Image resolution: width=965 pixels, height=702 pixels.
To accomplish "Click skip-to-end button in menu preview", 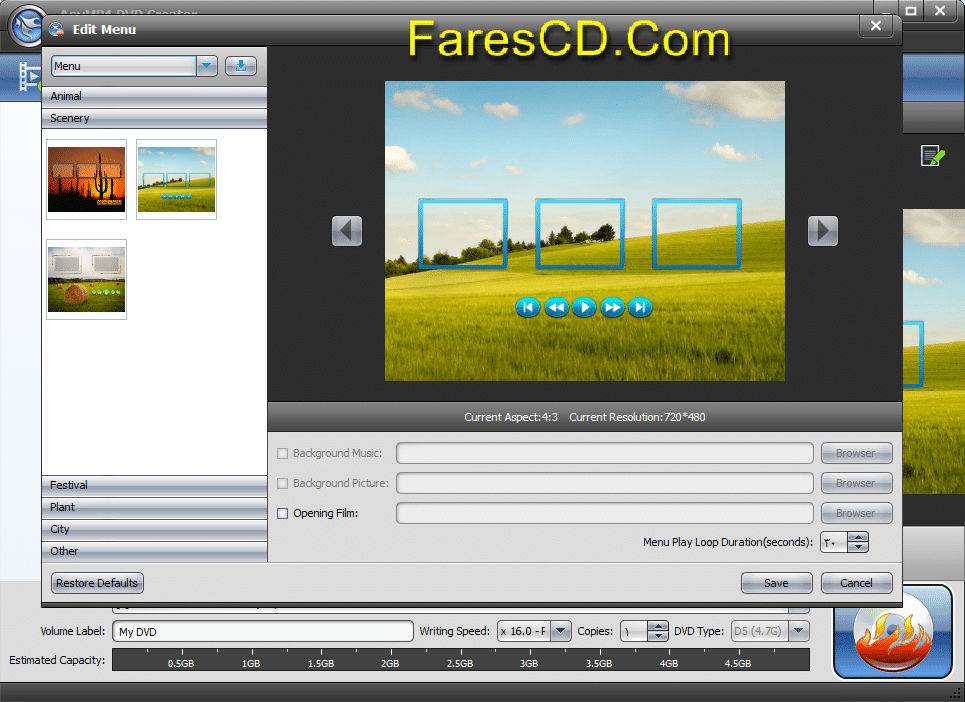I will [x=640, y=307].
